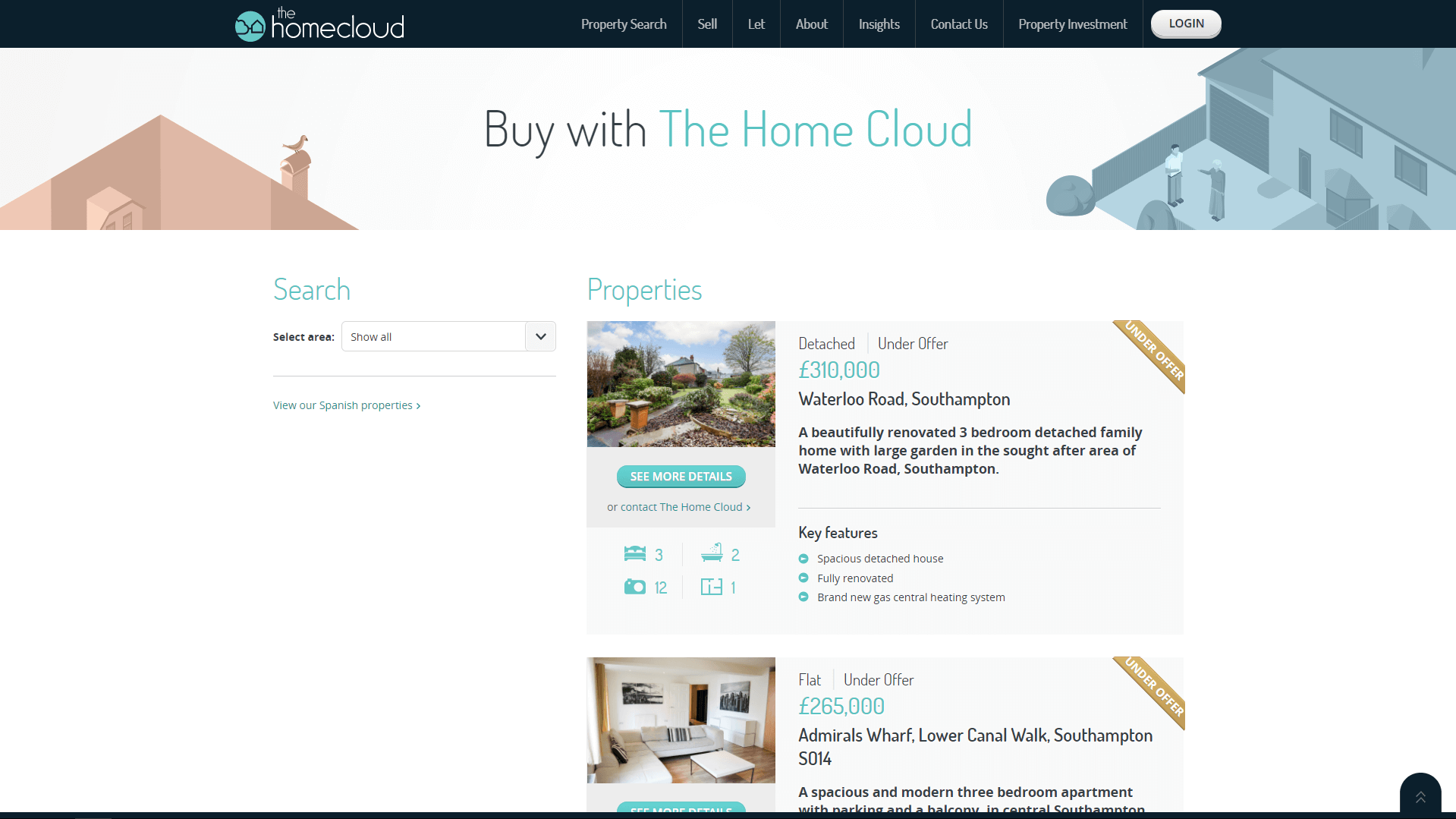Click the Home Cloud logo icon
Viewport: 1456px width, 819px height.
coord(250,26)
